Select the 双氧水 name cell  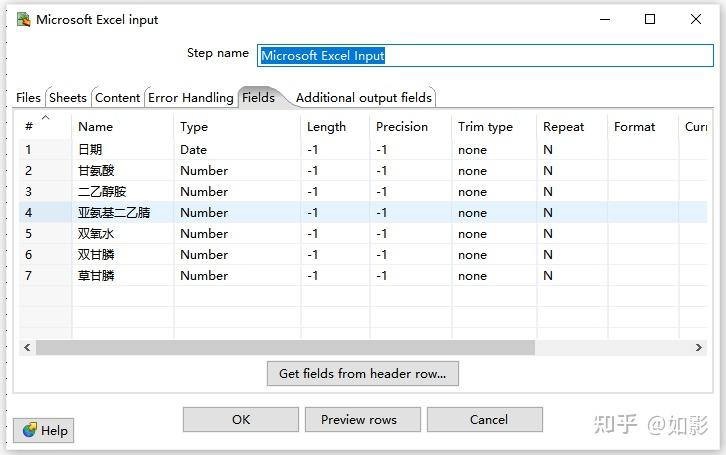[123, 234]
